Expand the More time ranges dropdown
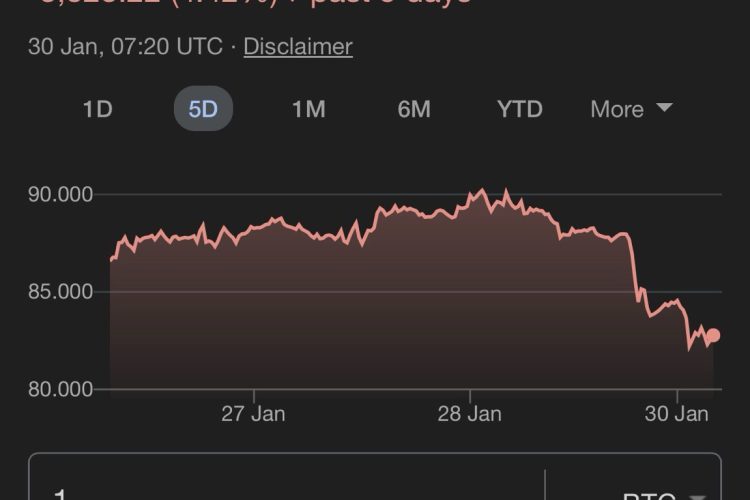The image size is (750, 500). tap(630, 109)
